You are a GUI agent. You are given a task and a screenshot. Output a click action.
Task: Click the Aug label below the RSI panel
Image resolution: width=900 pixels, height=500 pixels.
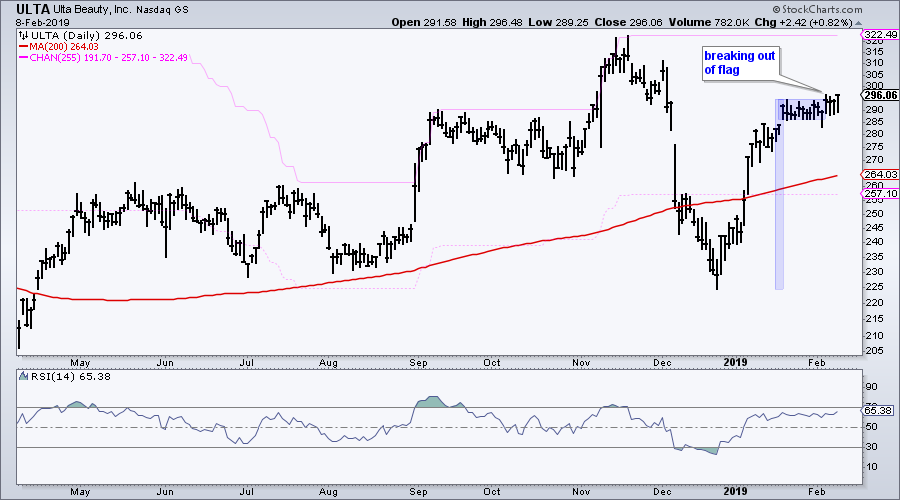[328, 492]
